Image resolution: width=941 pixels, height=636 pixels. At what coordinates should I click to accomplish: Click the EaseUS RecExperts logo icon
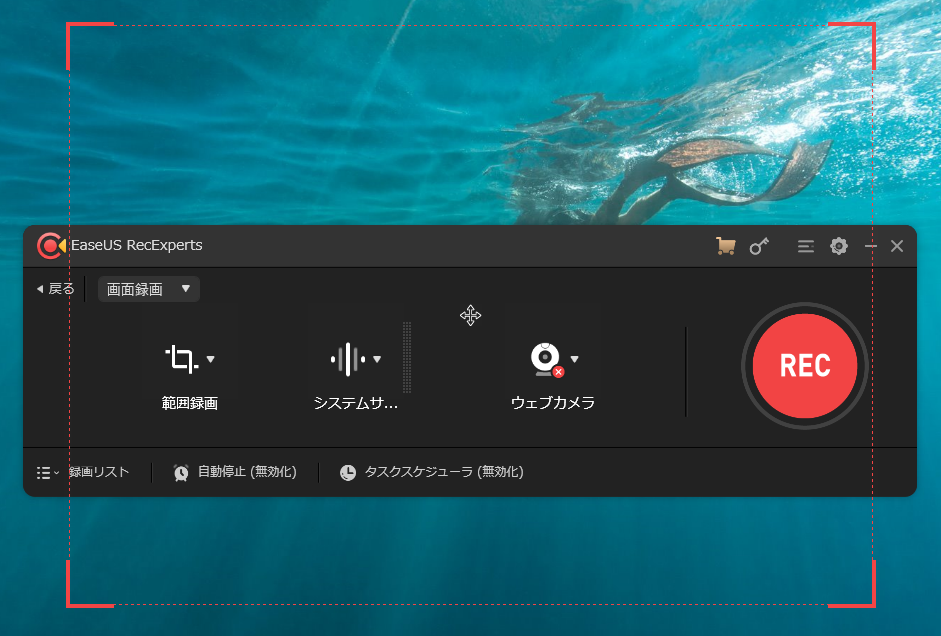tap(51, 246)
